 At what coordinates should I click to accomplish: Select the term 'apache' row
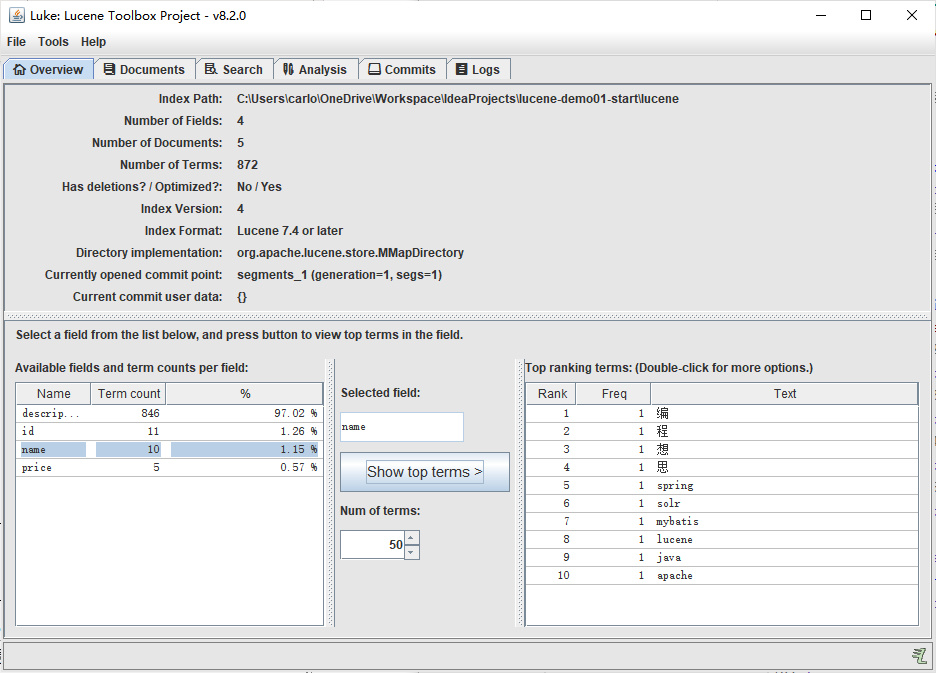[x=722, y=575]
